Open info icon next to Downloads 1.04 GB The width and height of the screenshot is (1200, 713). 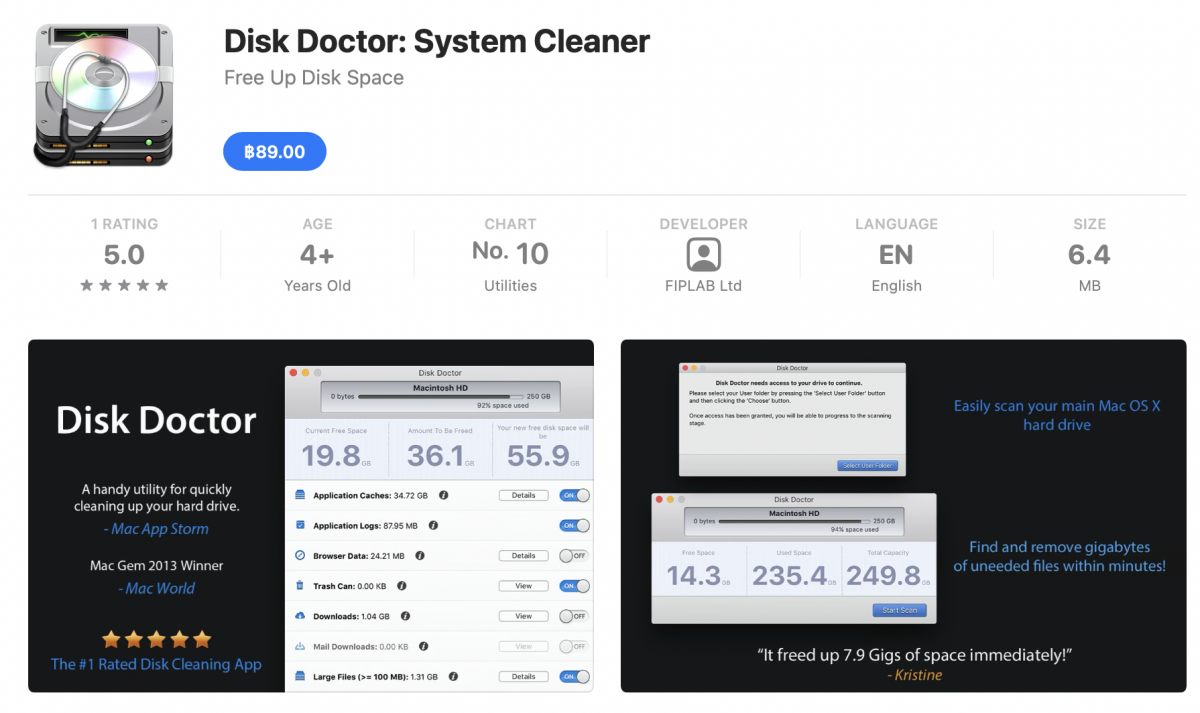(405, 616)
